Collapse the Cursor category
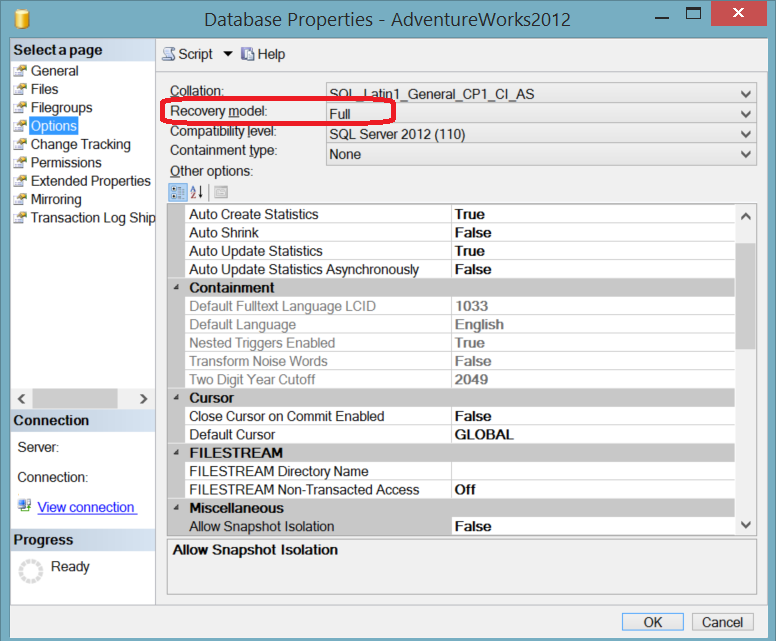The image size is (777, 641). point(176,398)
